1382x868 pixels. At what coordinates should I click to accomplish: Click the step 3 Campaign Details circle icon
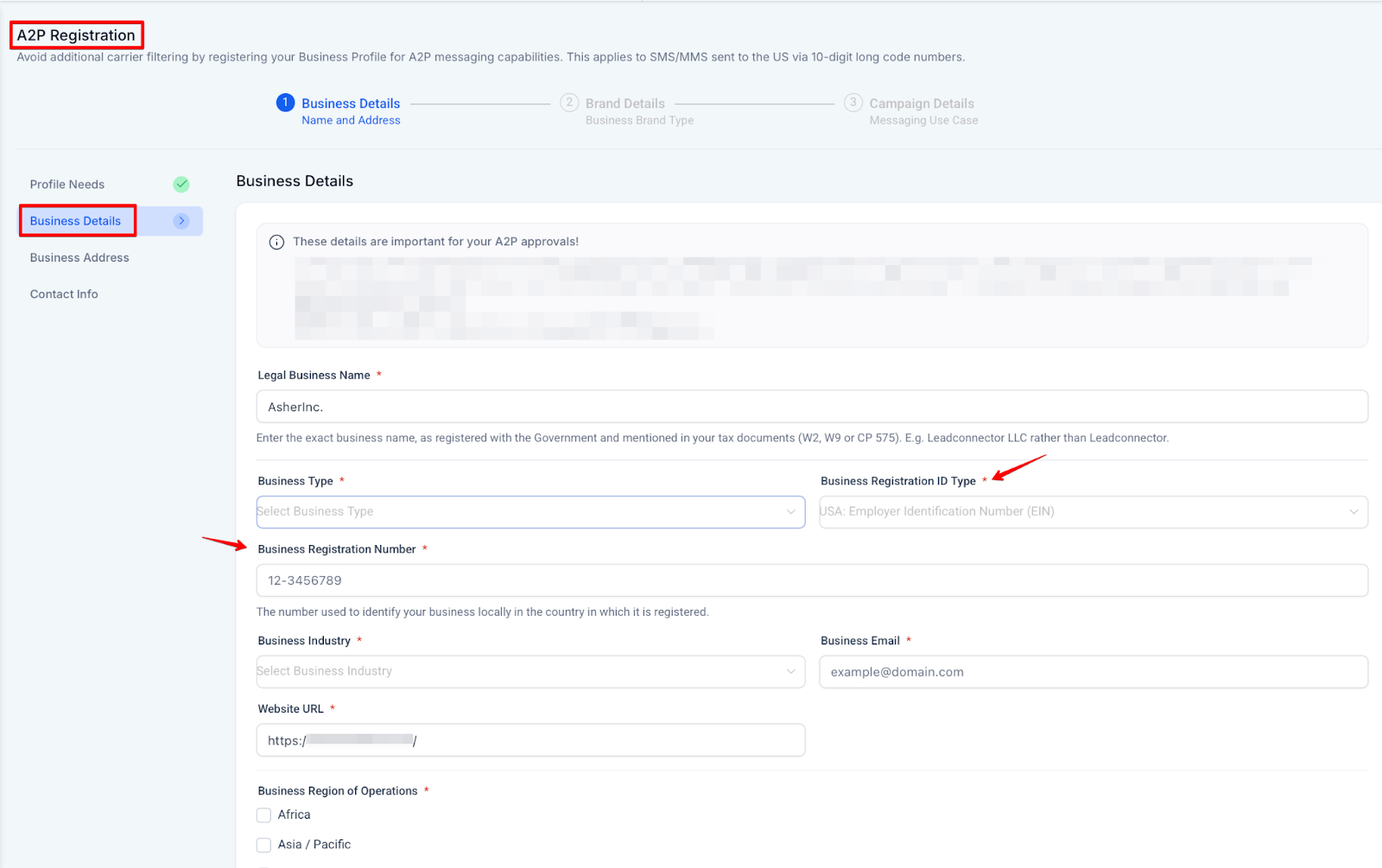point(853,103)
